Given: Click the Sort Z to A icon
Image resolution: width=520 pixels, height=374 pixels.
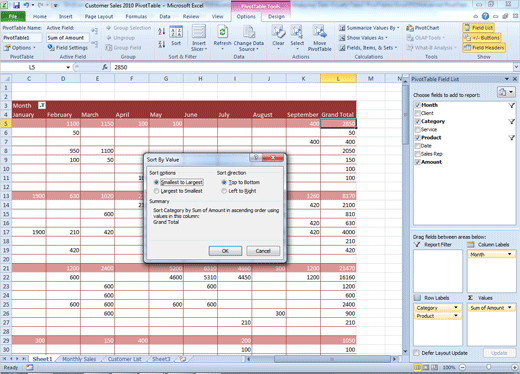Looking at the screenshot, I should click(162, 44).
